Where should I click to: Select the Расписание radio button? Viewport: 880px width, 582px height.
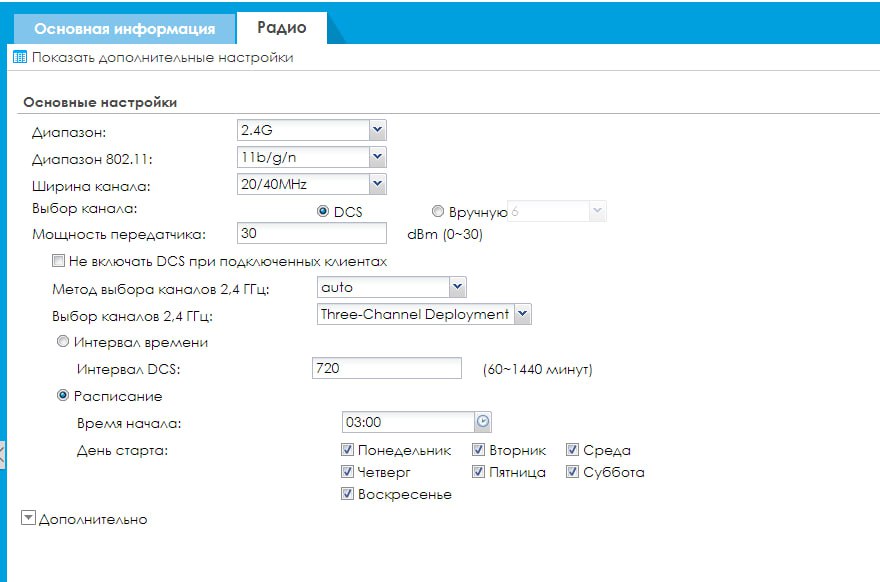tap(63, 395)
